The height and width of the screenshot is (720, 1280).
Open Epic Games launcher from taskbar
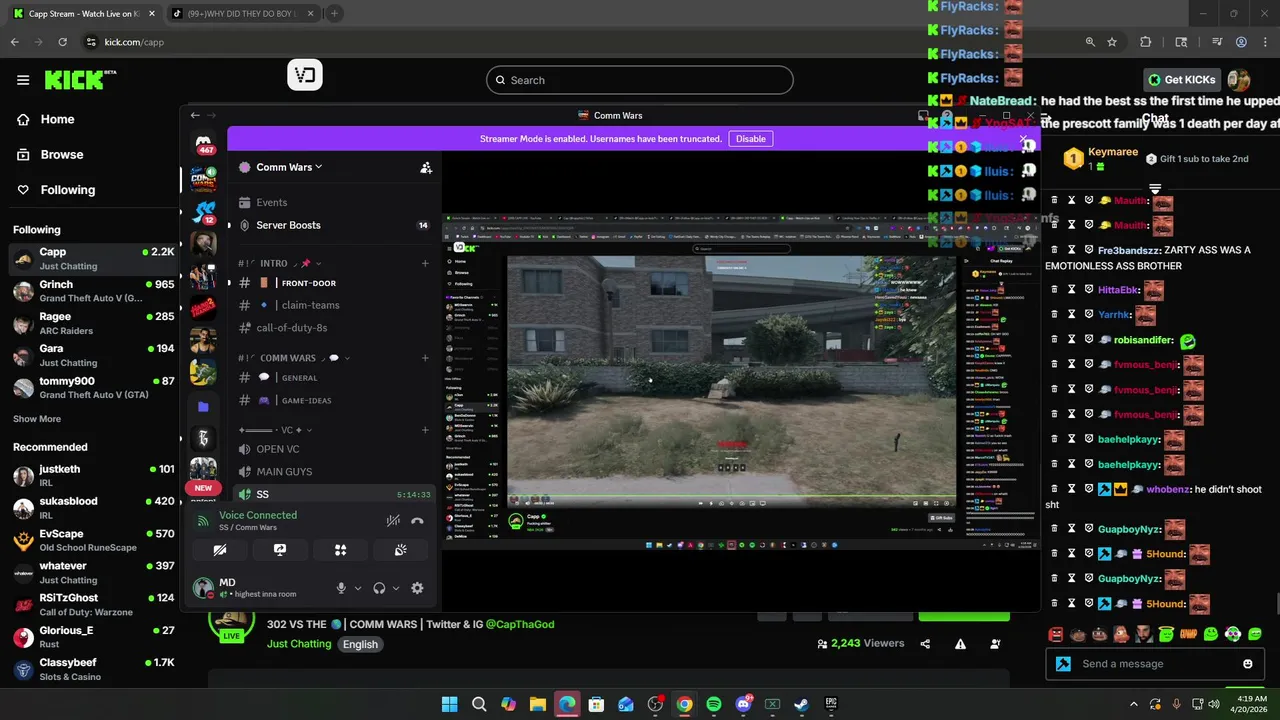[831, 704]
